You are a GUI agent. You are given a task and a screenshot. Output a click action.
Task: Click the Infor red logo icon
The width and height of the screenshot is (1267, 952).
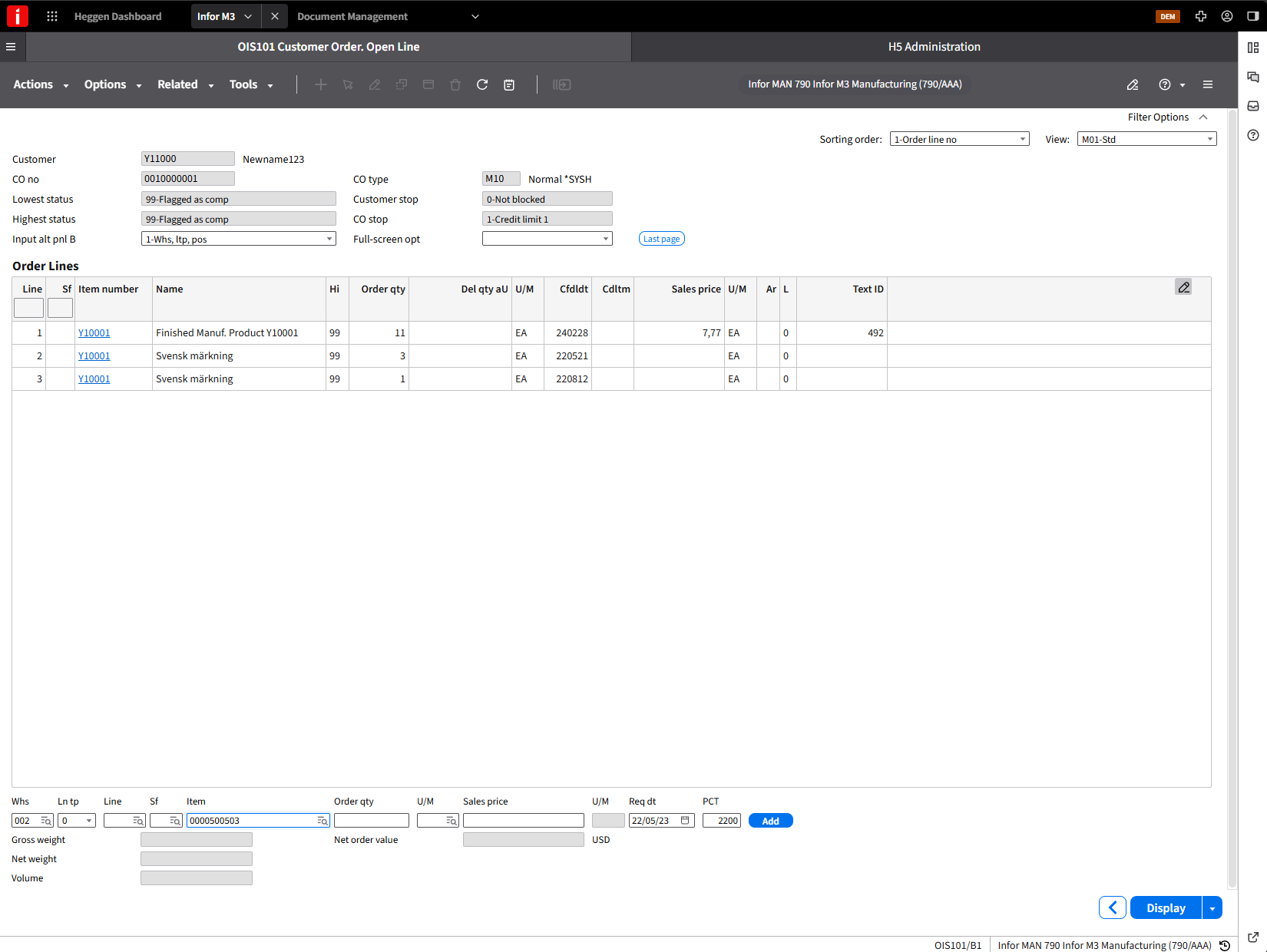click(17, 16)
